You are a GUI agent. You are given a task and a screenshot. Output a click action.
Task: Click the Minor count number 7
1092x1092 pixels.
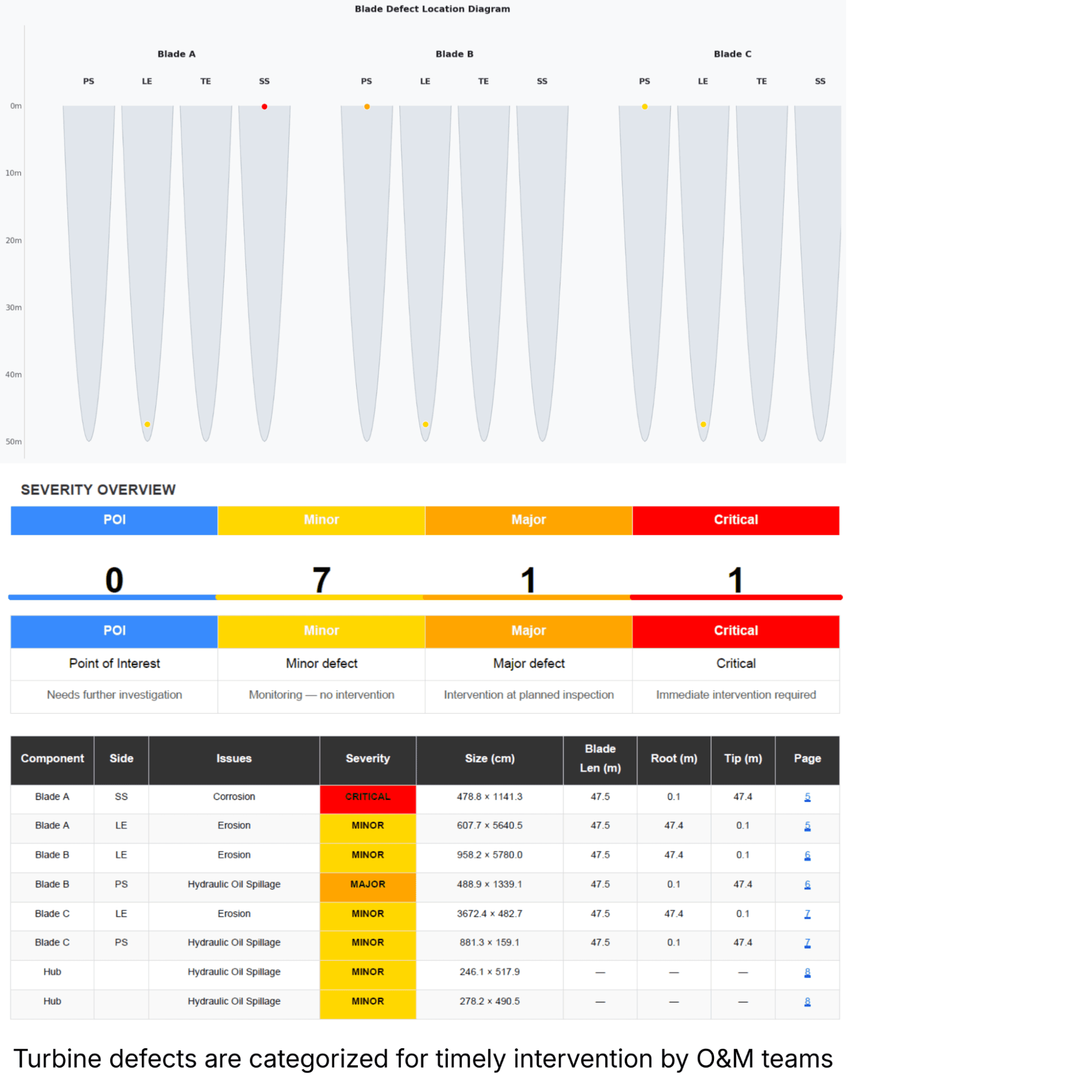pyautogui.click(x=321, y=580)
